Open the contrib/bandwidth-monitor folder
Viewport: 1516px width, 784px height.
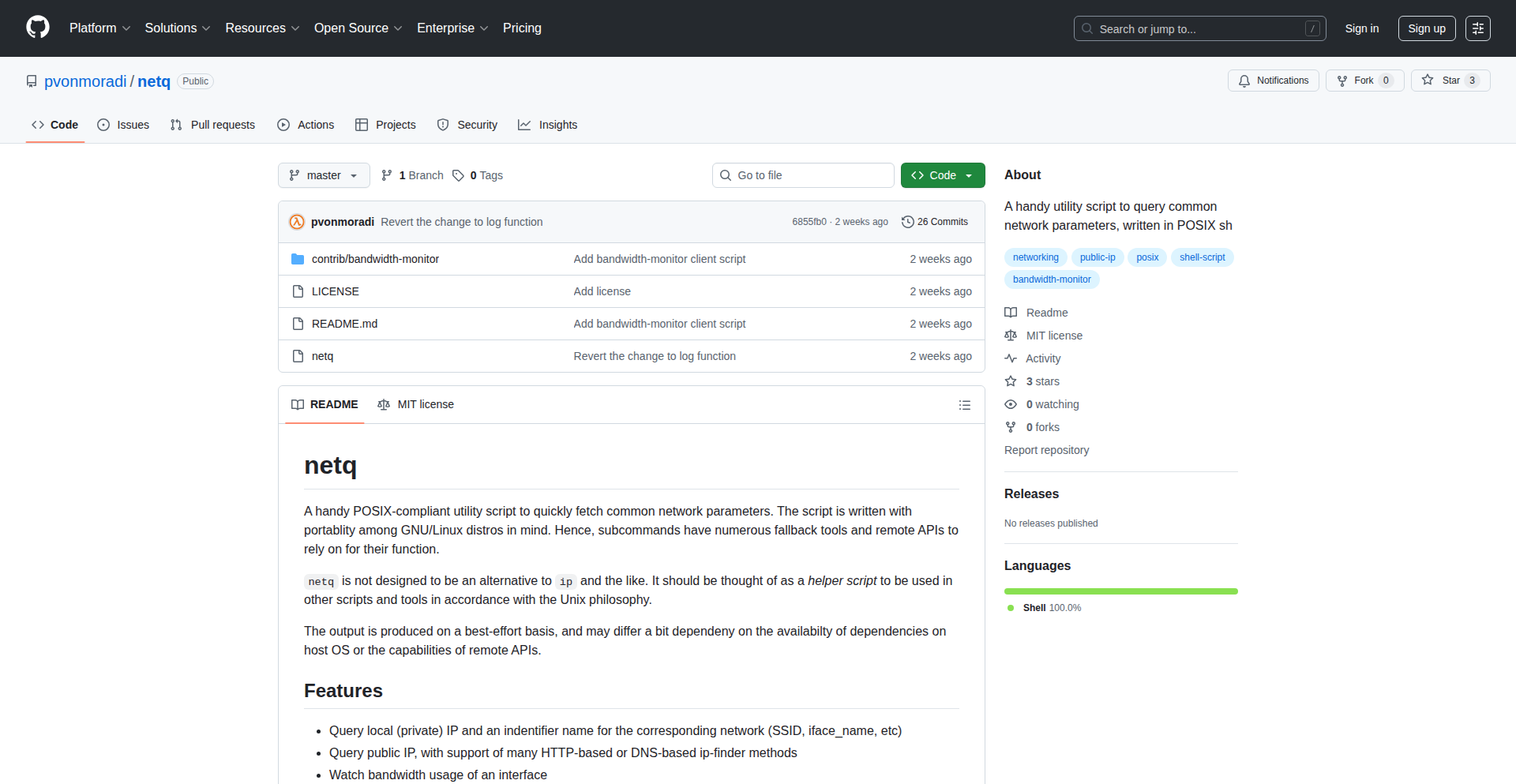(x=375, y=259)
